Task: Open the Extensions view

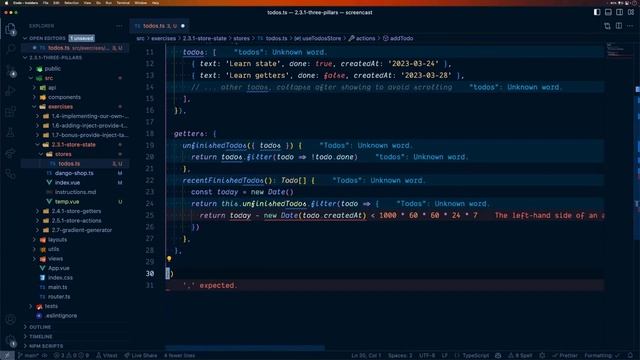Action: click(x=11, y=111)
